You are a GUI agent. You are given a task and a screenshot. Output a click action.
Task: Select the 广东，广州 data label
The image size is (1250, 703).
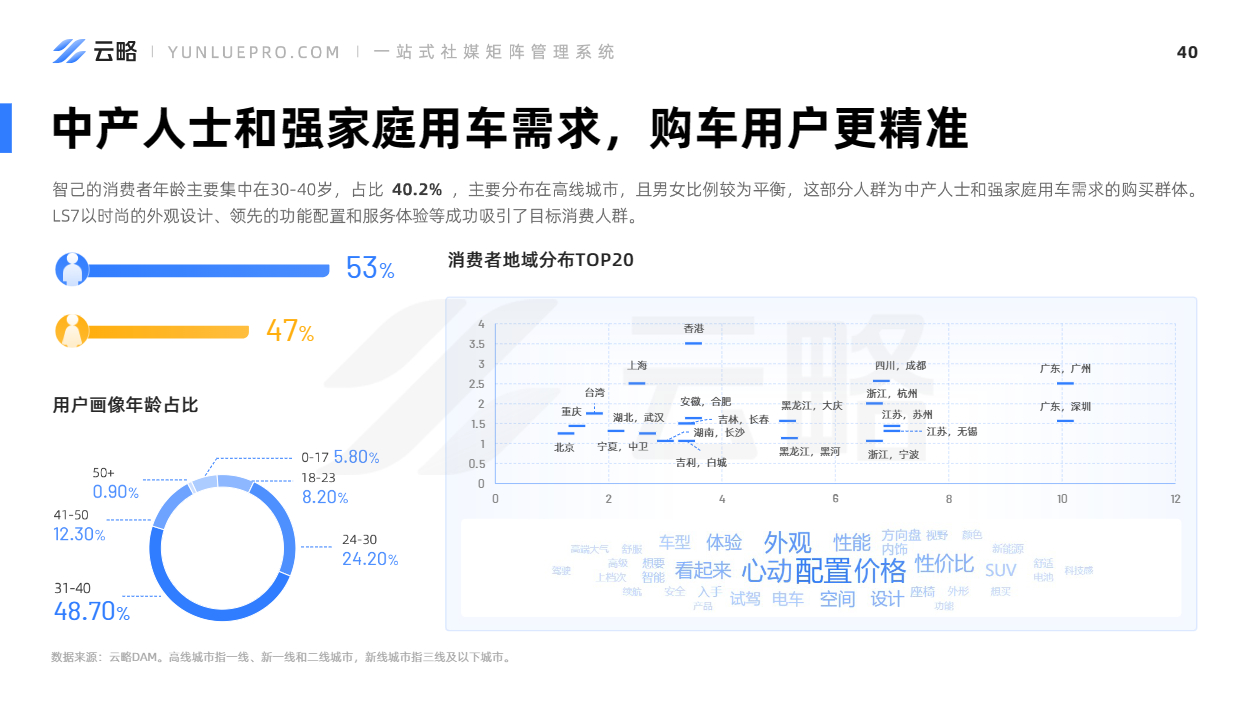point(1065,369)
